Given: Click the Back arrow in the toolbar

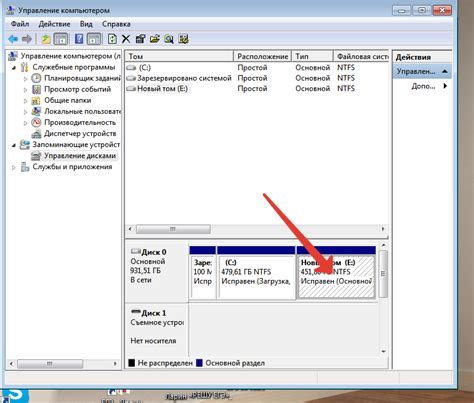Looking at the screenshot, I should tap(13, 39).
